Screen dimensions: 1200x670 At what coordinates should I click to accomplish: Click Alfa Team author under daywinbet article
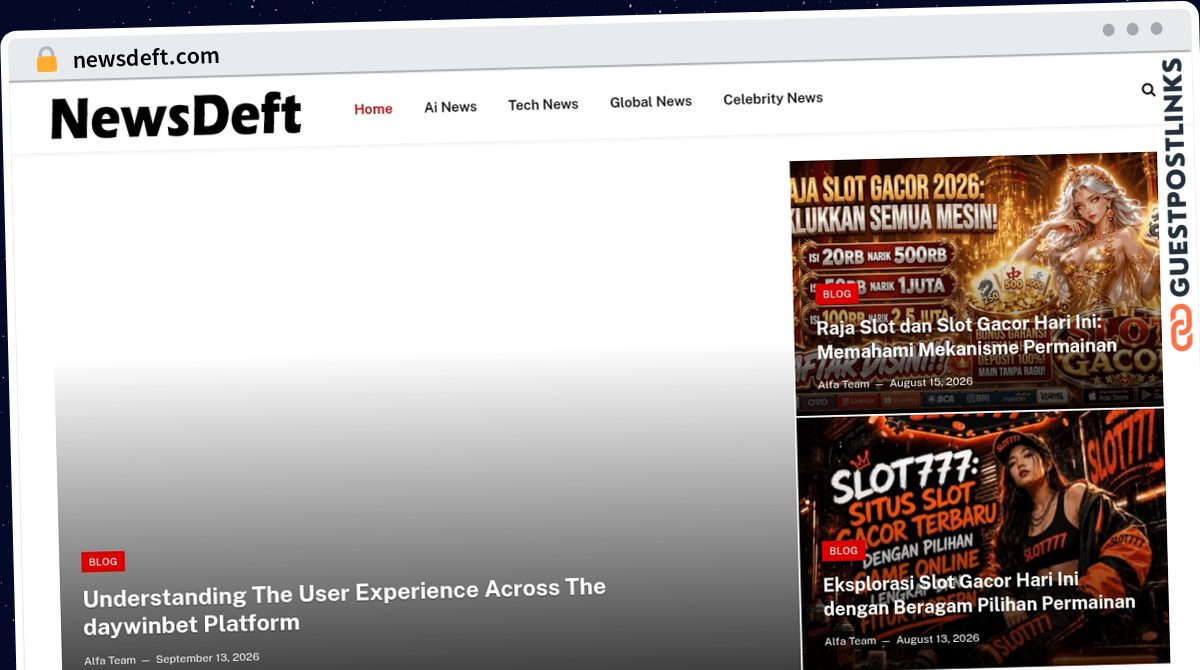tap(110, 660)
